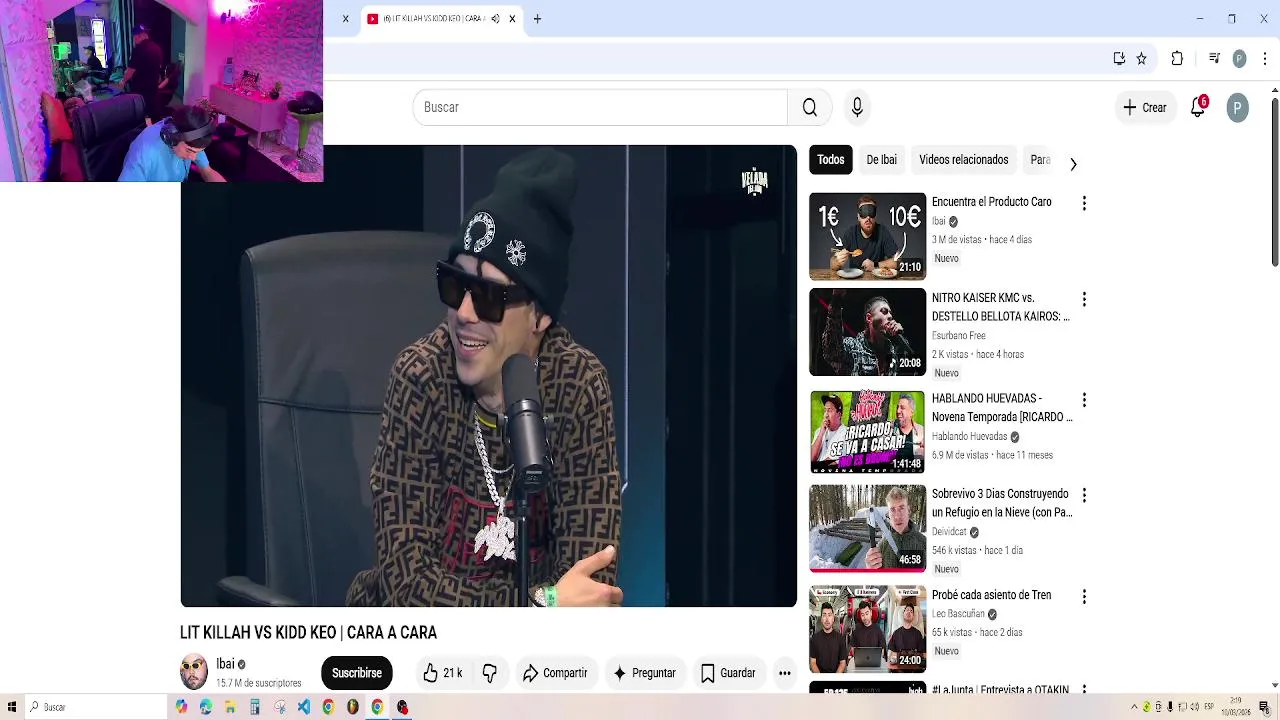Image resolution: width=1280 pixels, height=720 pixels.
Task: Open Preguntar AI assistant button
Action: (x=644, y=673)
